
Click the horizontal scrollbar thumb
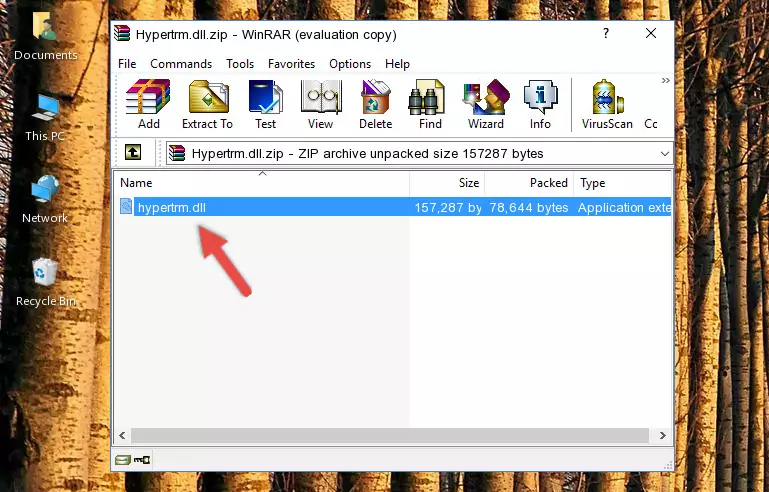click(x=390, y=435)
